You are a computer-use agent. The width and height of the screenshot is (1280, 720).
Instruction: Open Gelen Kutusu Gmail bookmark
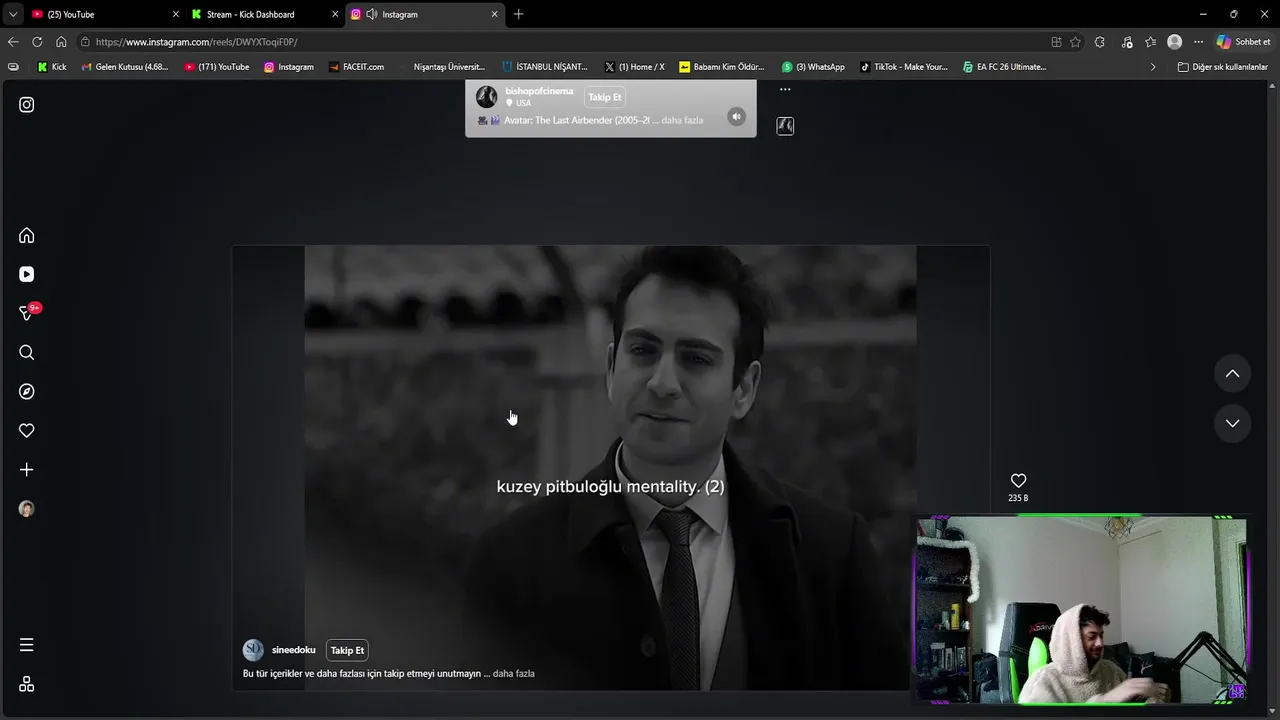click(125, 67)
